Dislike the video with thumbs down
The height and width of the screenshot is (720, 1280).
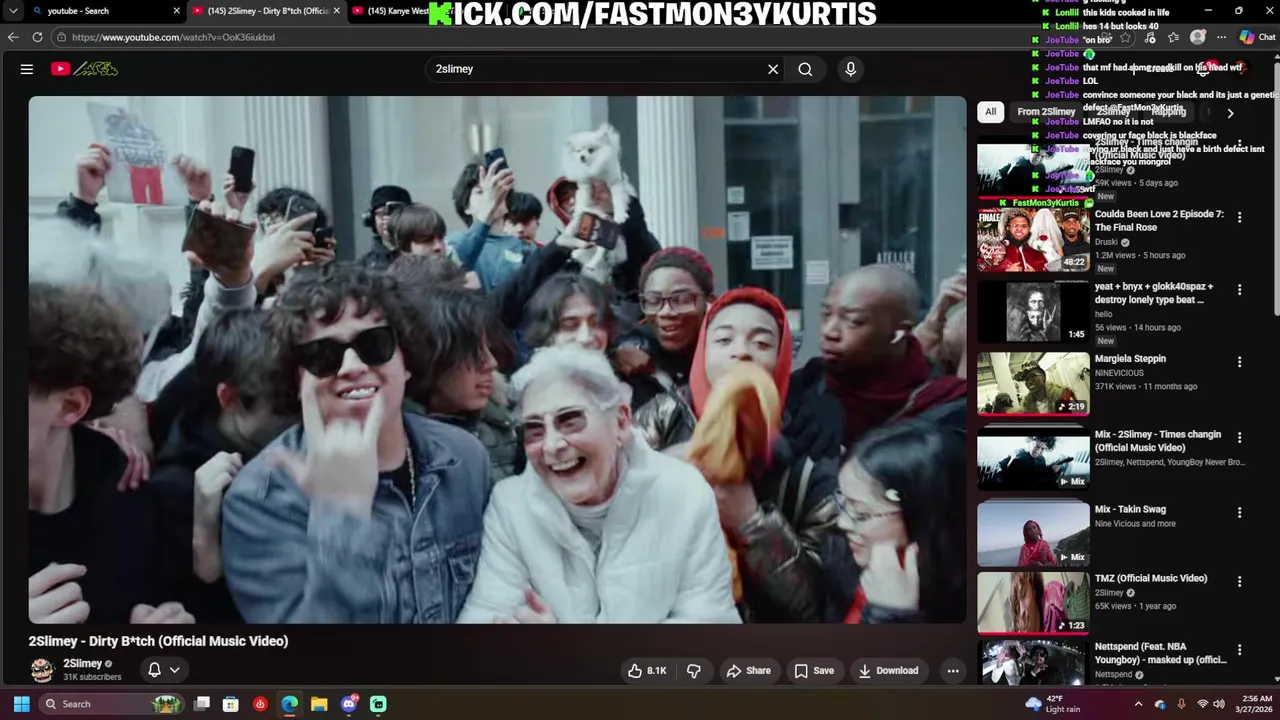click(694, 671)
